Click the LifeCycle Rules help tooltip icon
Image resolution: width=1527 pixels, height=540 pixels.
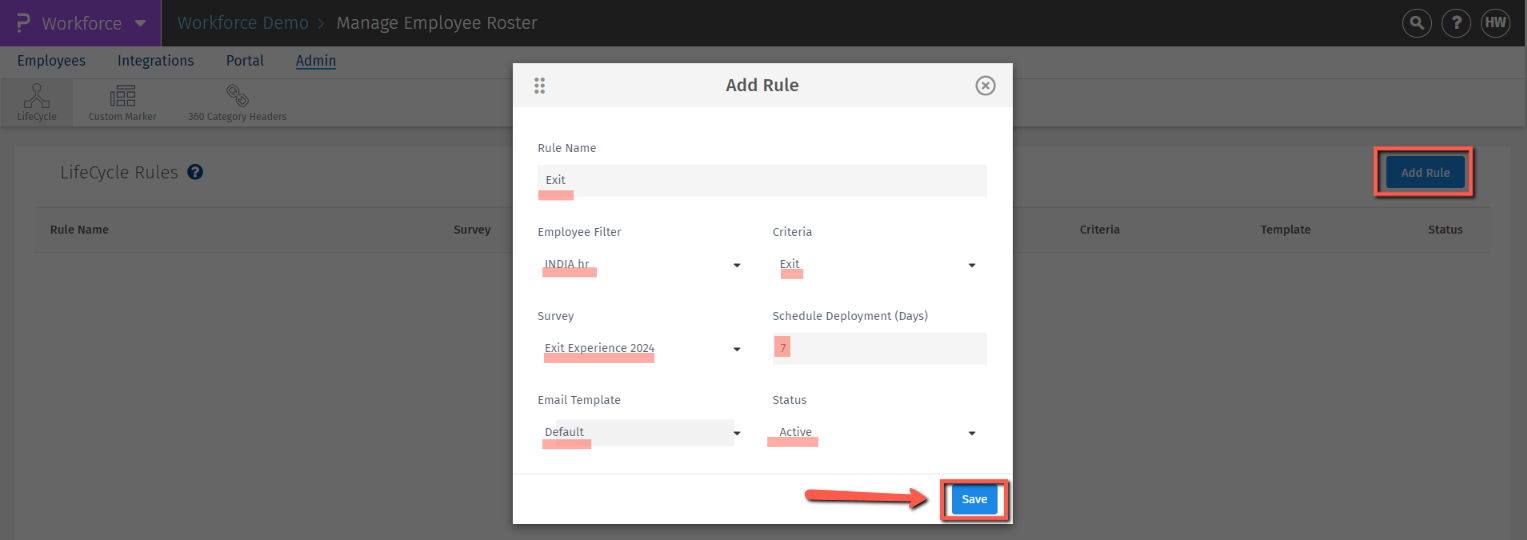[x=196, y=172]
